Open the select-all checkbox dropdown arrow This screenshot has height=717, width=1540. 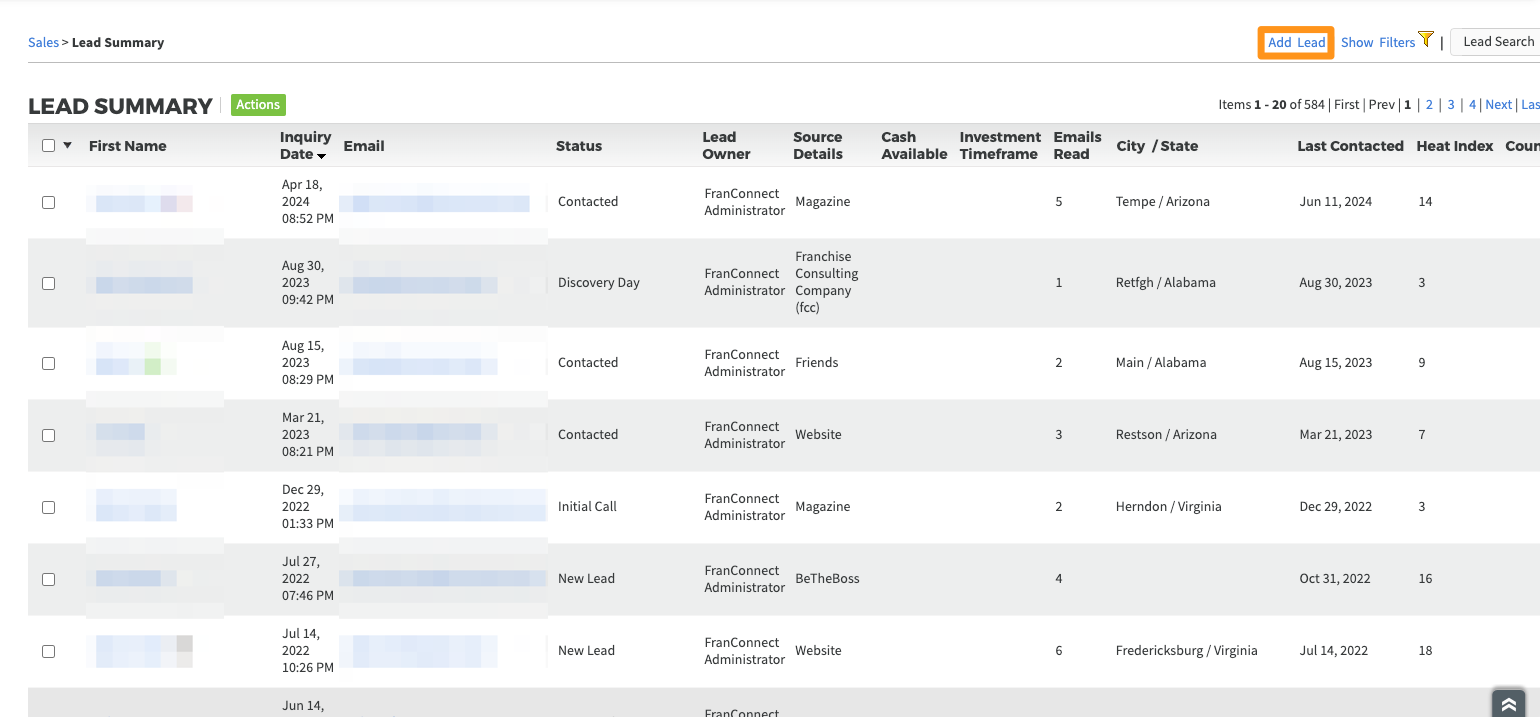tap(68, 146)
